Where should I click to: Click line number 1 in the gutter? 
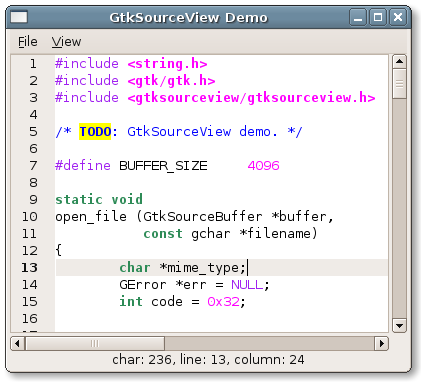[33, 63]
